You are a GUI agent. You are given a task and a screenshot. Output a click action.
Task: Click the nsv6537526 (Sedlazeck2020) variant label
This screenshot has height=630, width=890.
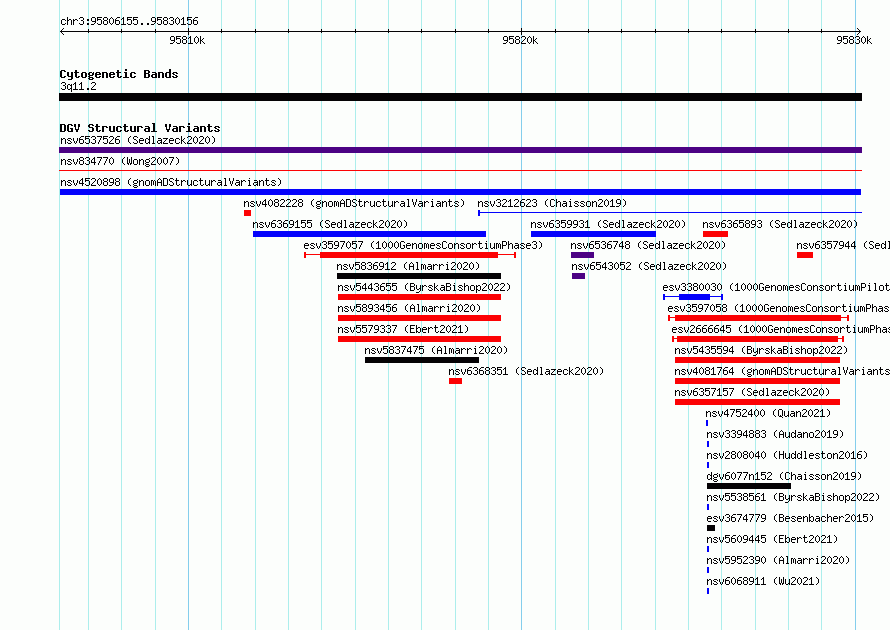[x=138, y=140]
